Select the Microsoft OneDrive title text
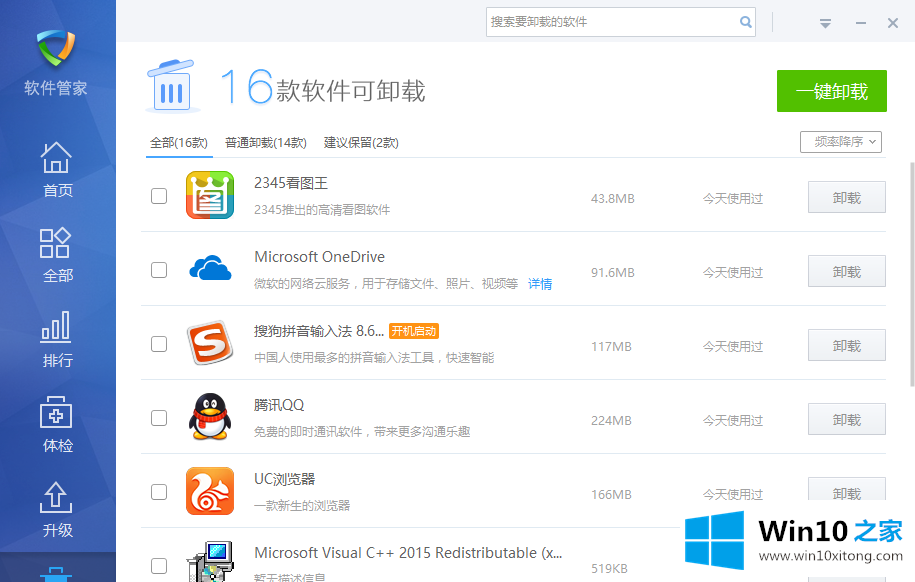Screen dimensions: 915x582 [x=319, y=257]
